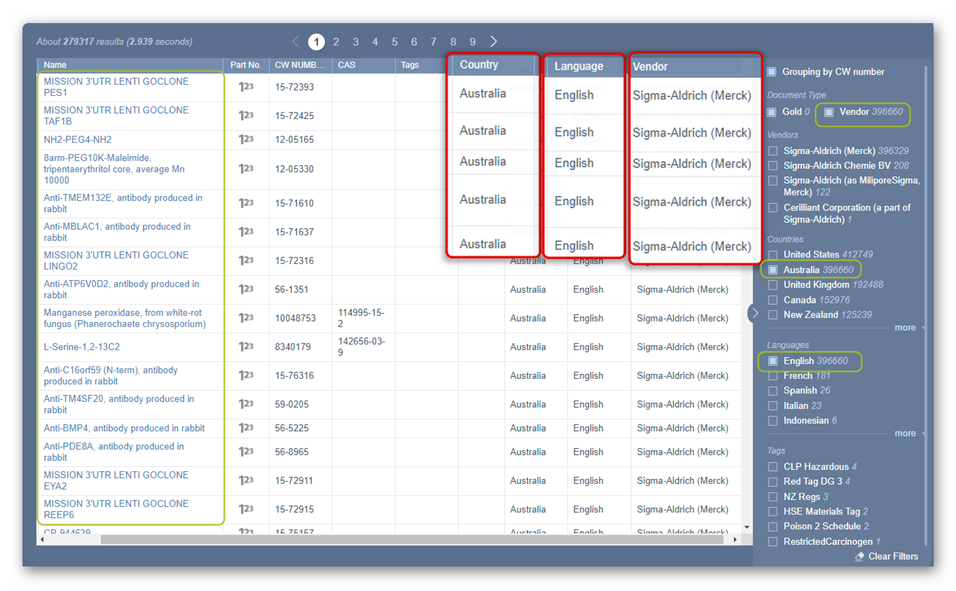The width and height of the screenshot is (956, 591).
Task: Click part number icon for NH2-PEG4-NH2 row
Action: (245, 140)
